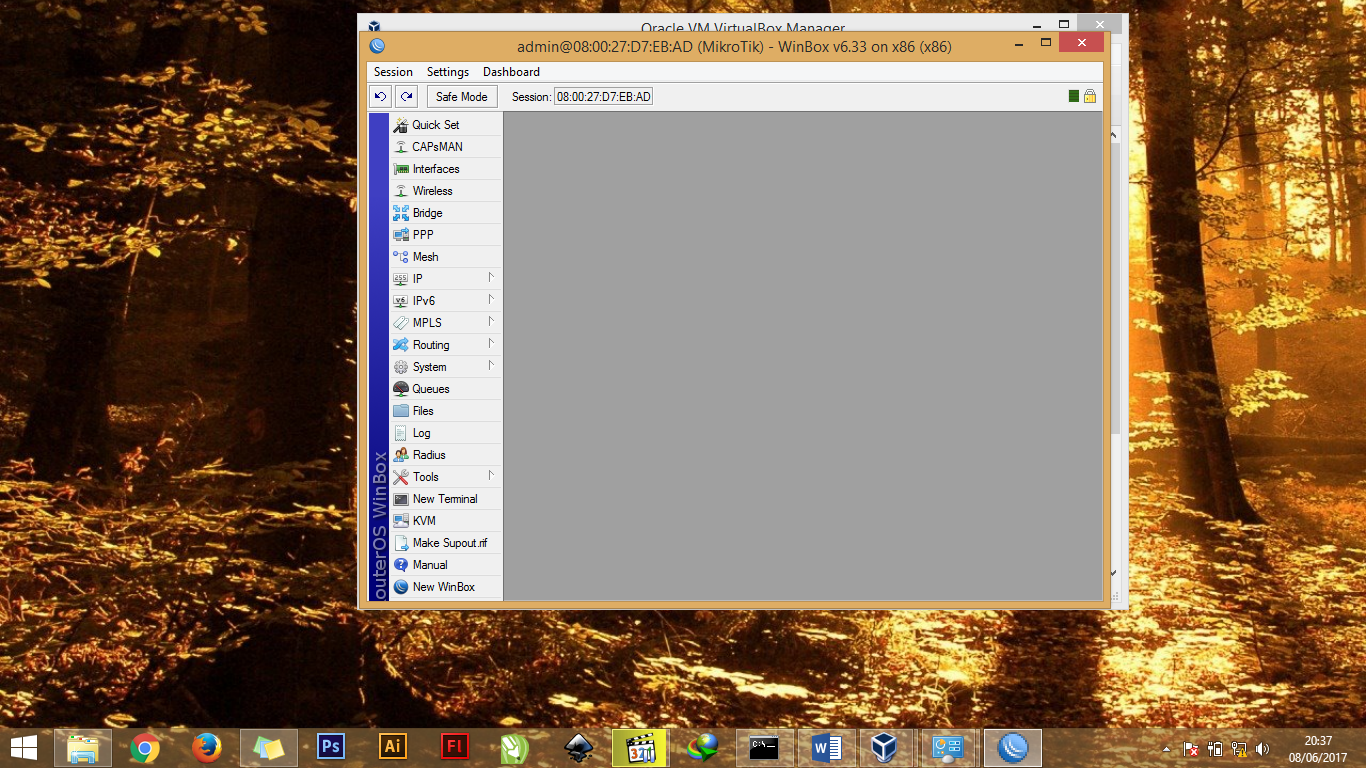Open Photoshop from the taskbar
The height and width of the screenshot is (768, 1366).
tap(331, 747)
